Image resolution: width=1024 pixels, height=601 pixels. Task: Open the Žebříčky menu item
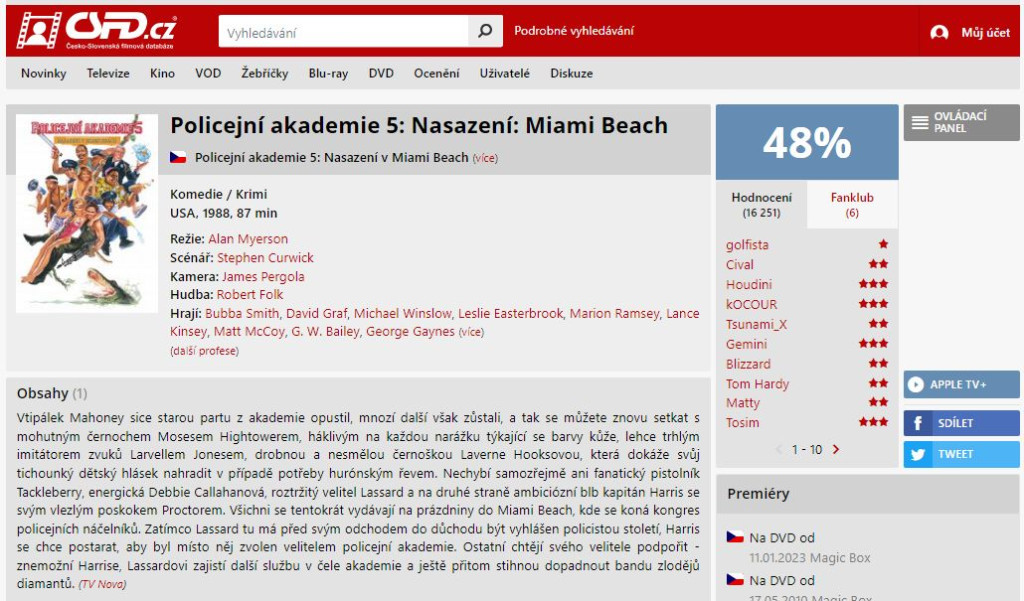pos(264,73)
